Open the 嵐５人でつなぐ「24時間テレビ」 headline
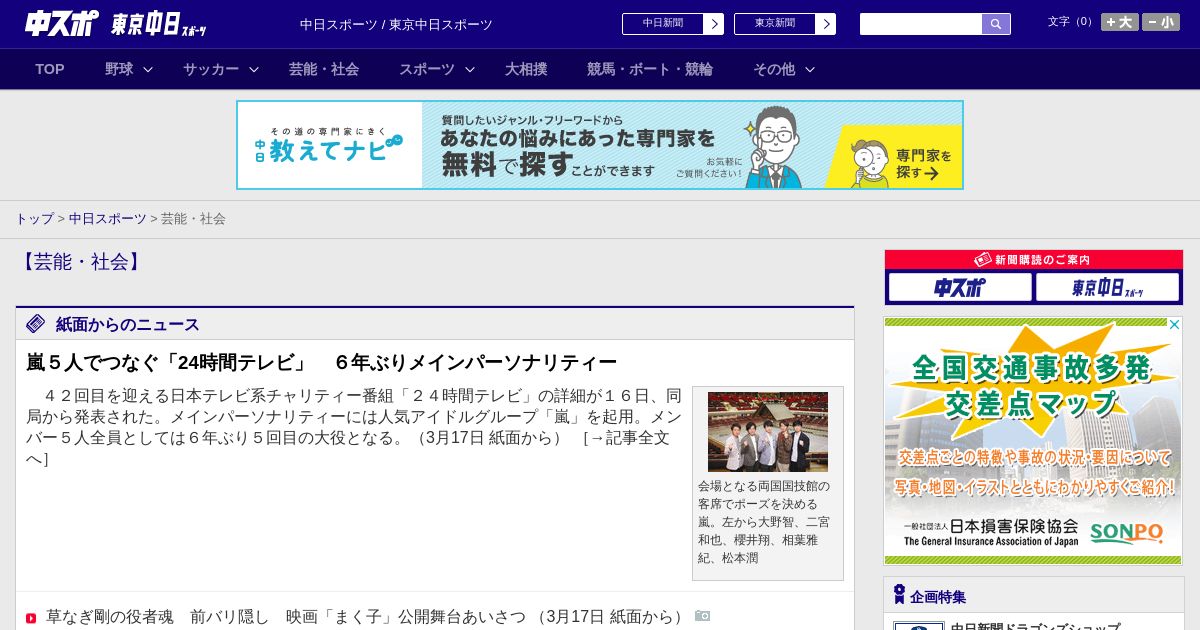This screenshot has width=1200, height=630. coord(322,362)
